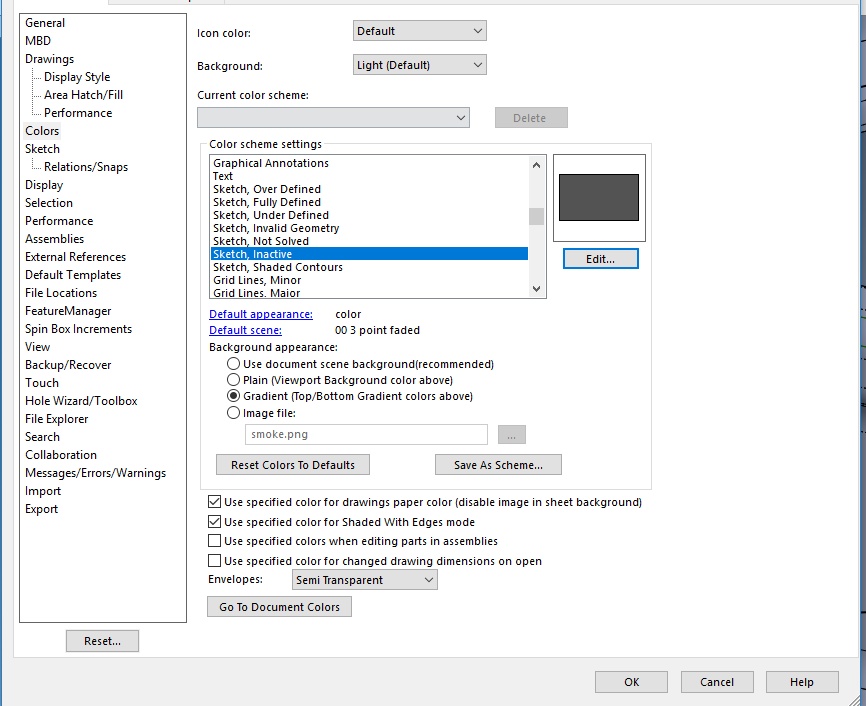Open Display Style under Drawings
The width and height of the screenshot is (866, 706).
coord(77,77)
